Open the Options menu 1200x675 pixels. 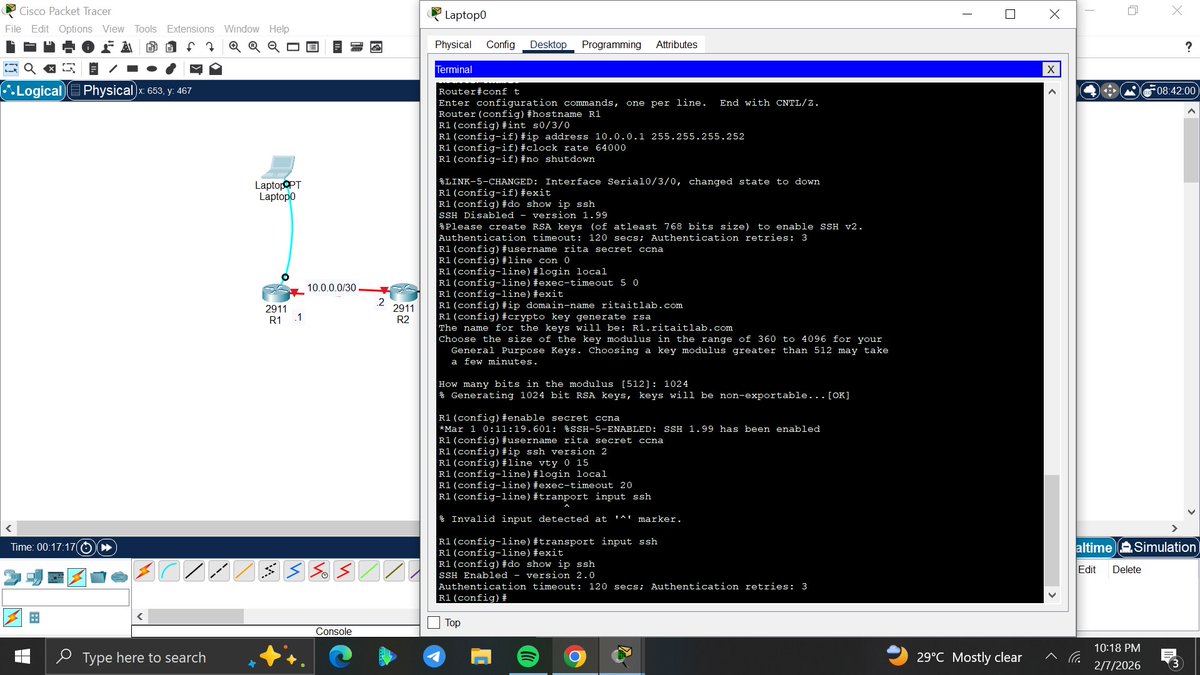coord(76,29)
